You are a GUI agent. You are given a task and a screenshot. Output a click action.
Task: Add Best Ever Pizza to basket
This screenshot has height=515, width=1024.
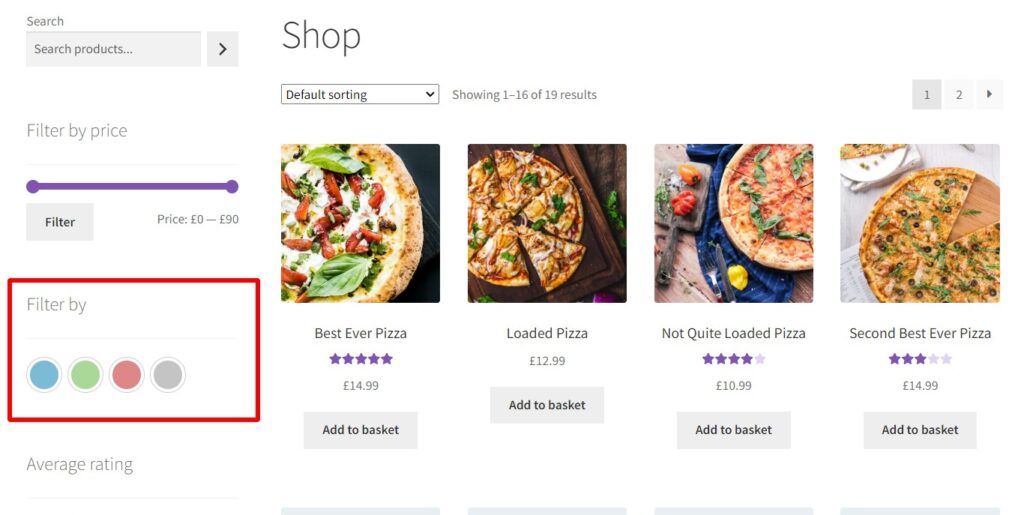tap(360, 430)
